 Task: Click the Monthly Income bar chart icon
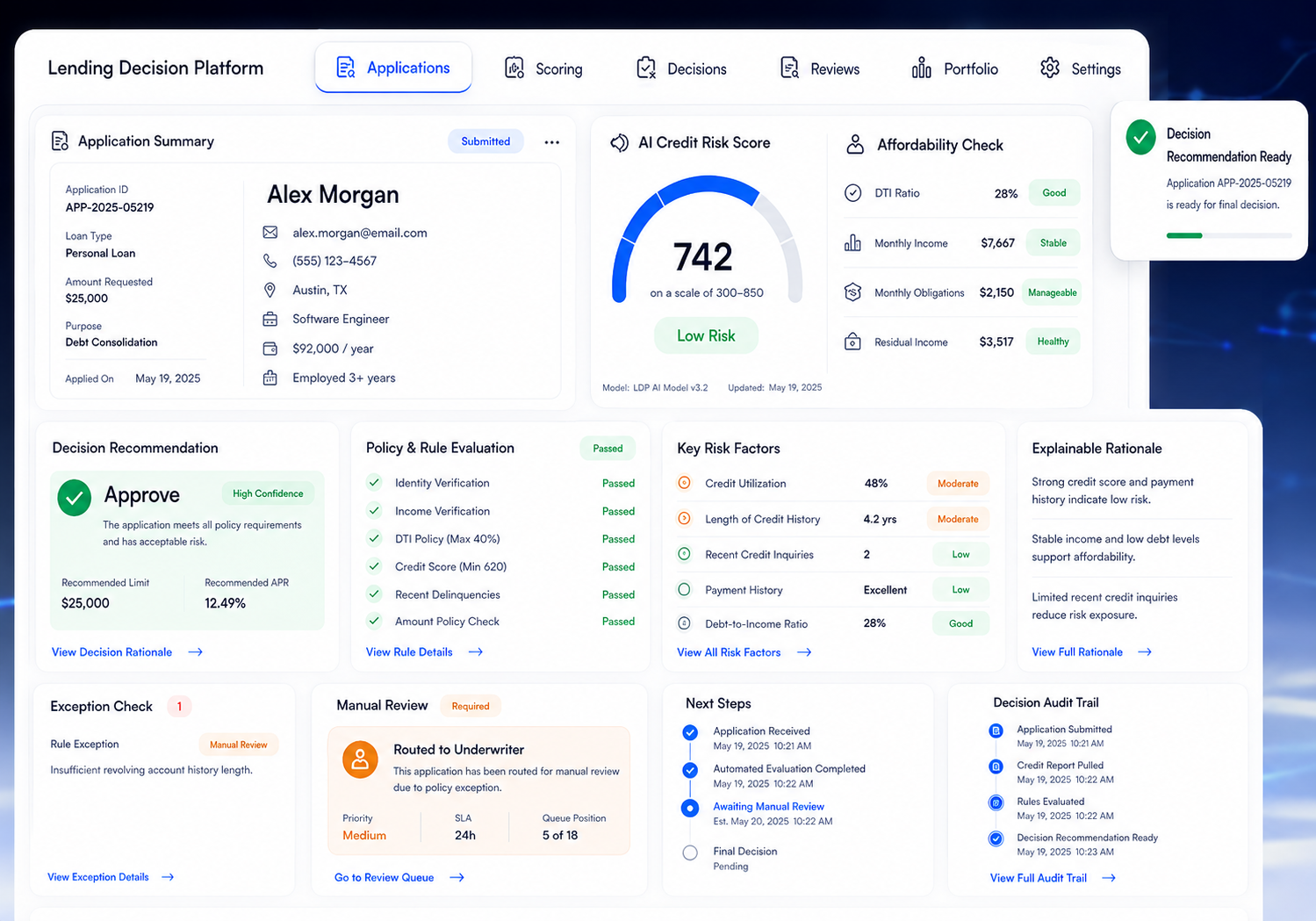(x=852, y=242)
